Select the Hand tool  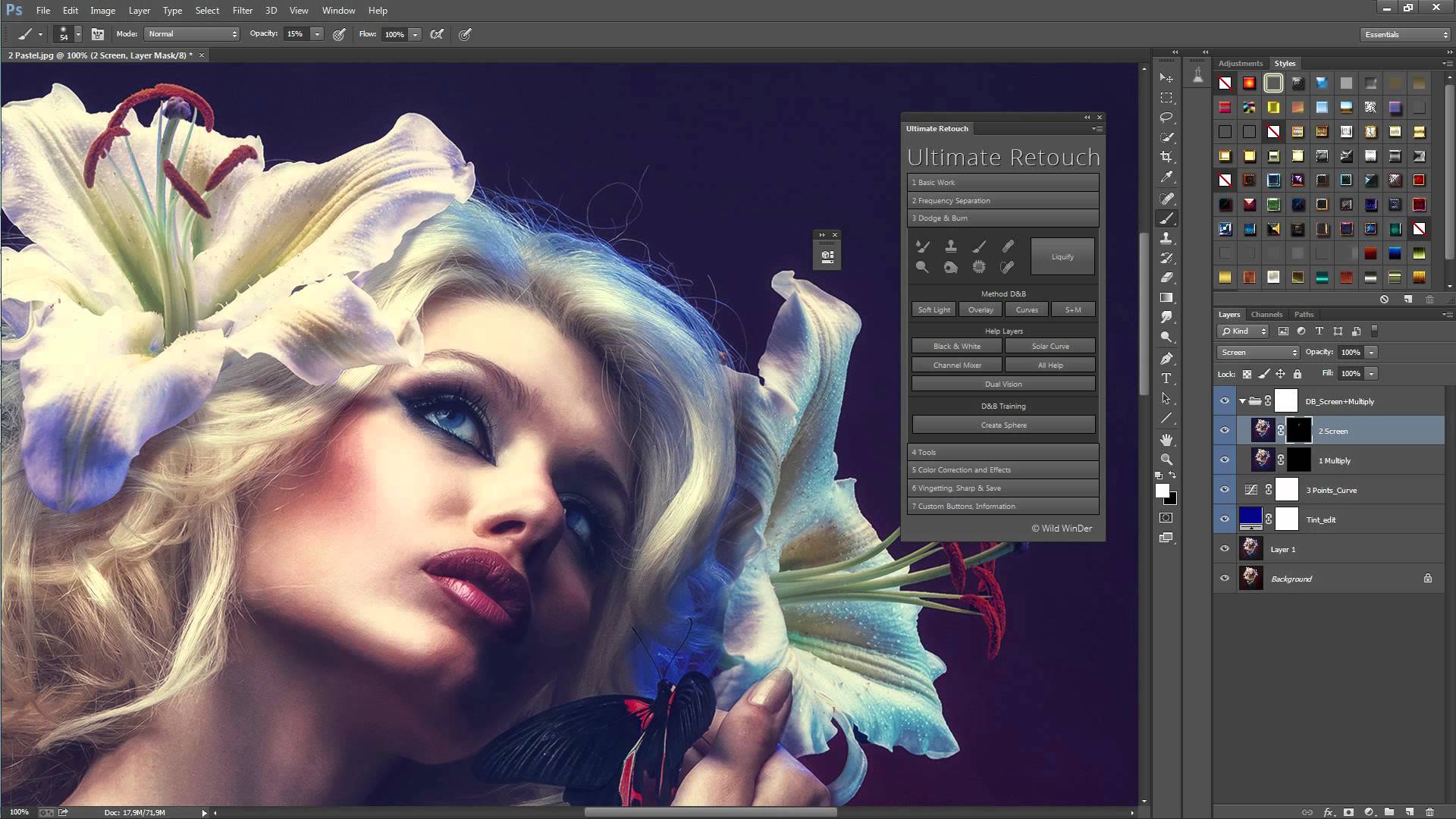[1166, 440]
